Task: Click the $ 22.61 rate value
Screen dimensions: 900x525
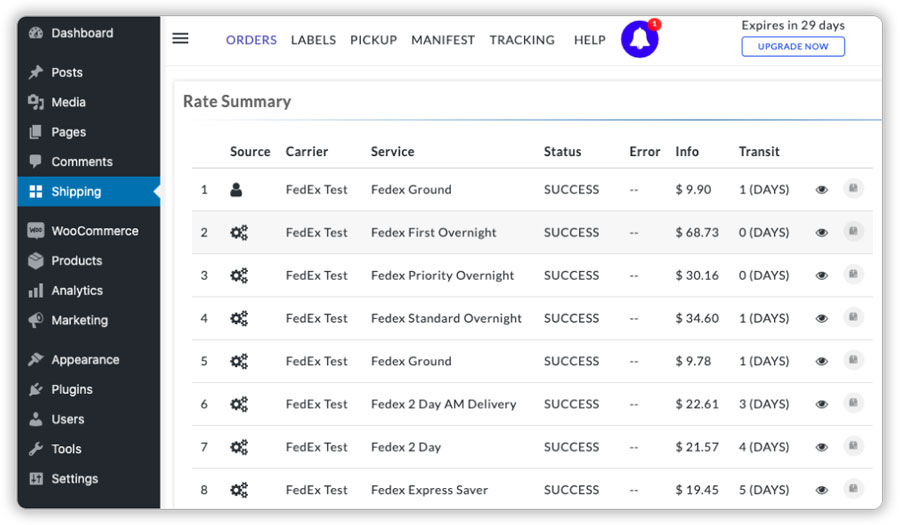Action: (x=697, y=404)
